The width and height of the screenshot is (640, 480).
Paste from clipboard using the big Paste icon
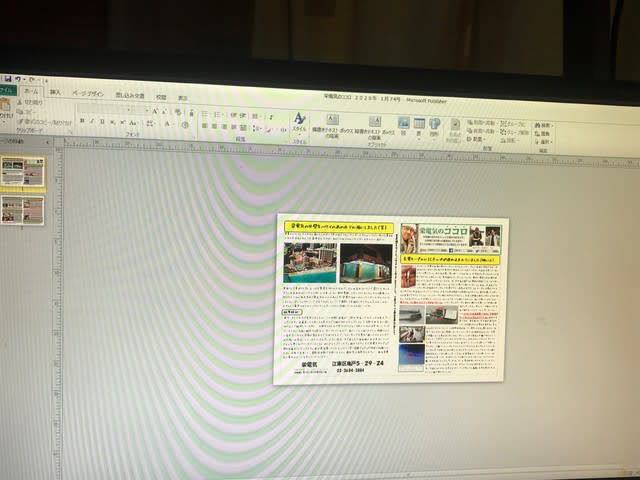pos(4,104)
